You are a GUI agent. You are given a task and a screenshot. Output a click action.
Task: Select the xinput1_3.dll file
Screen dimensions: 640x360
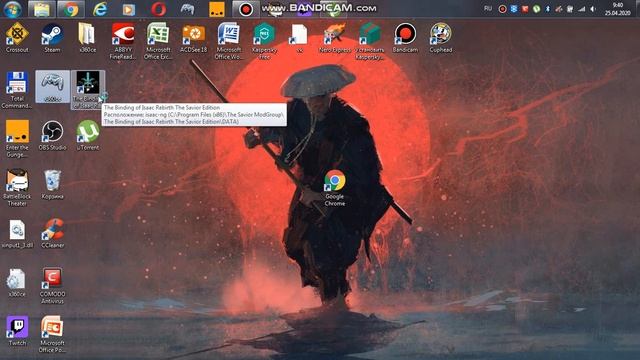click(17, 233)
